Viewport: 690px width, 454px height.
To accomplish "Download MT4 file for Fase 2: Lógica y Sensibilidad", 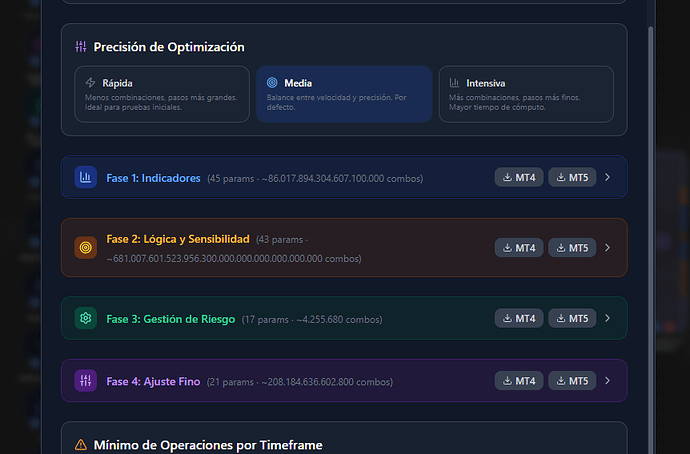I will coord(519,248).
